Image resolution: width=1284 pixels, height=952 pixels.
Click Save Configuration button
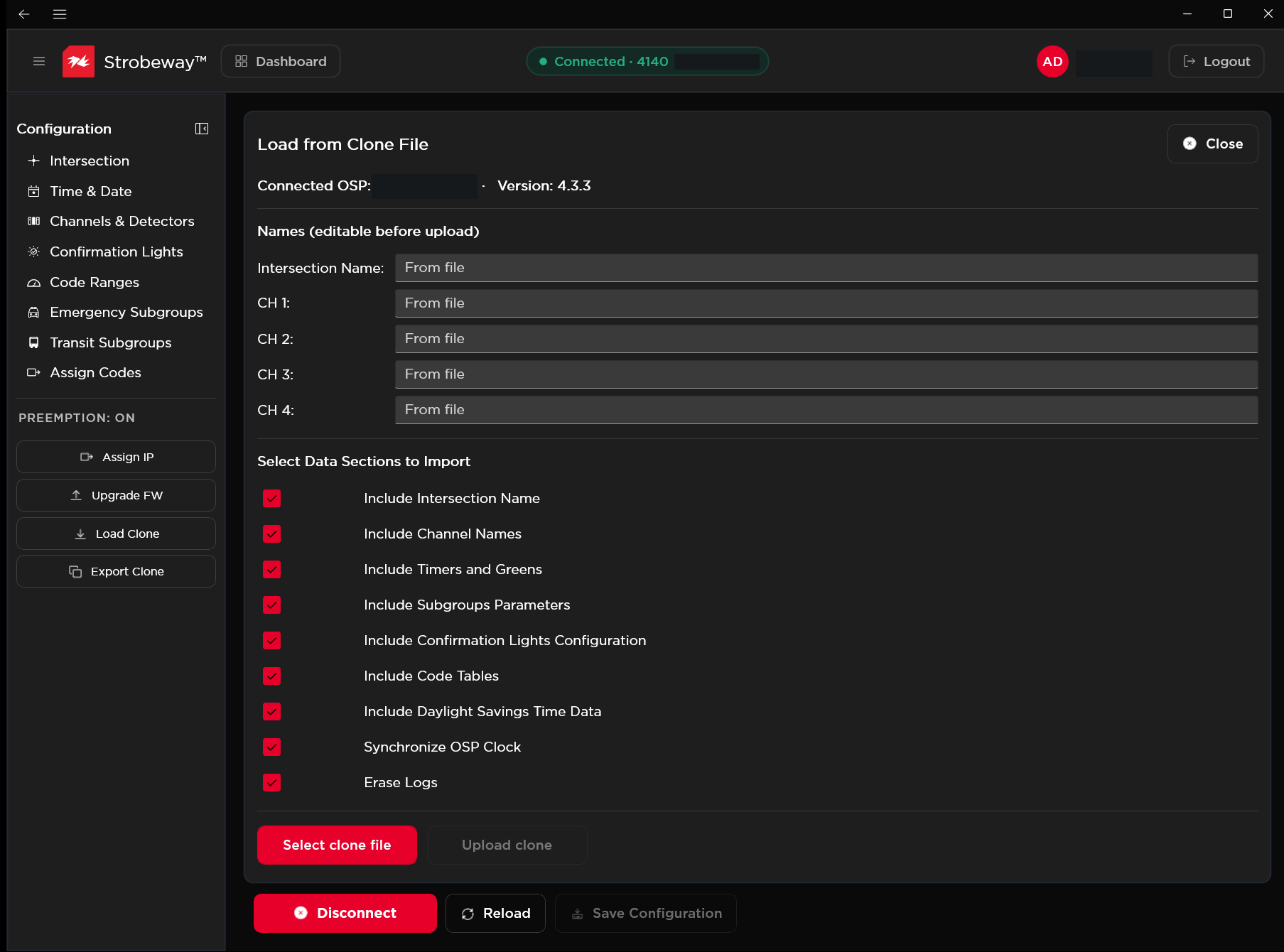click(x=646, y=913)
